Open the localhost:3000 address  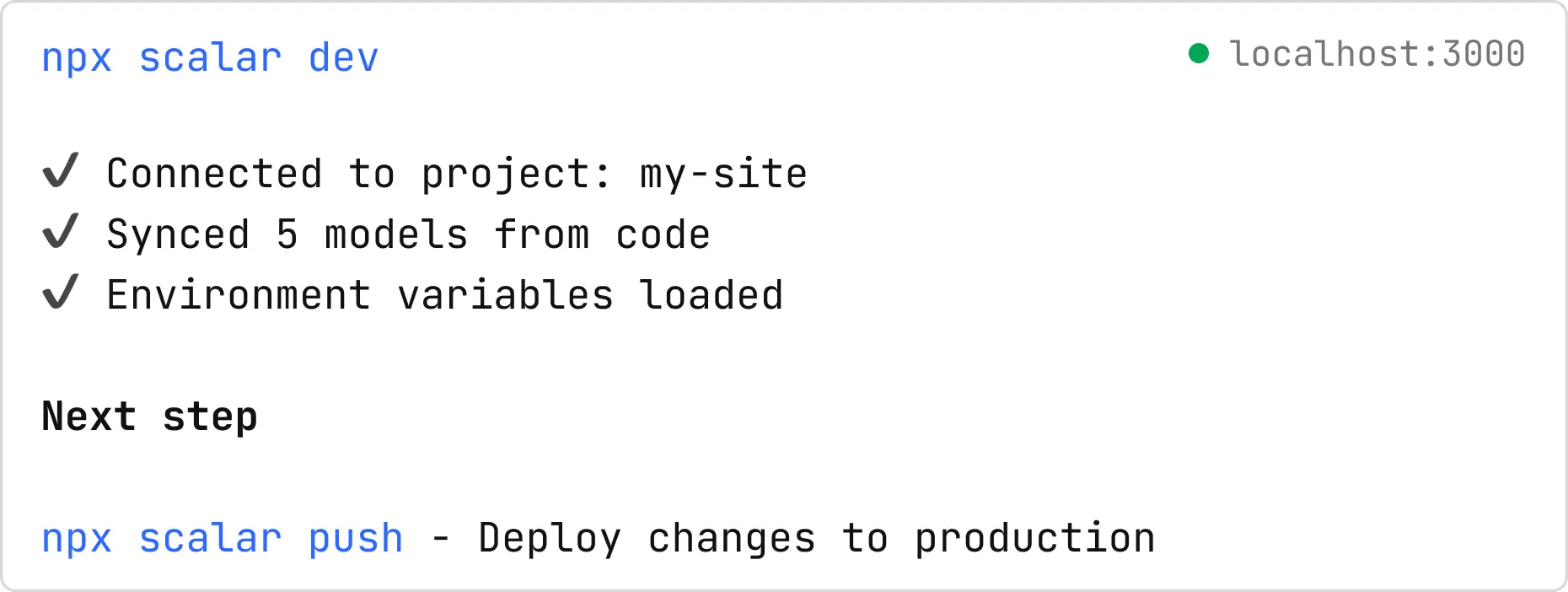point(1377,55)
